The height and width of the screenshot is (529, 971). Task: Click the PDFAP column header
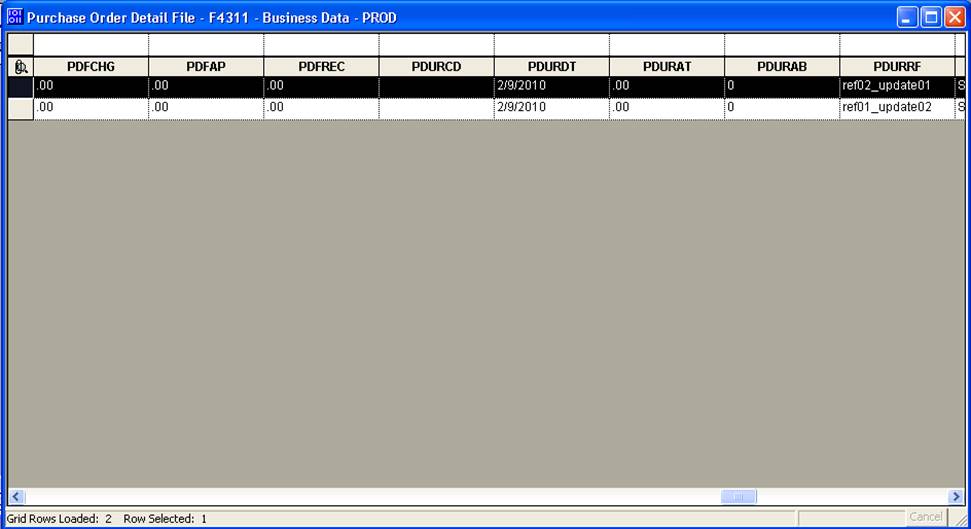(206, 67)
